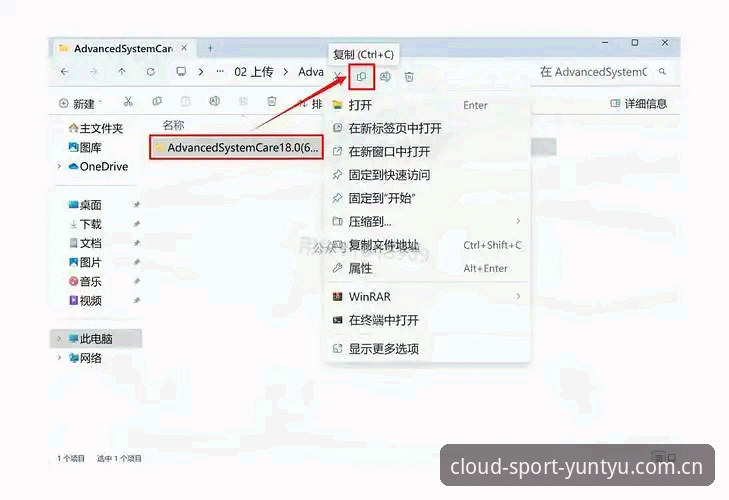Select 此电脑 in the sidebar
729x500 pixels.
point(96,339)
